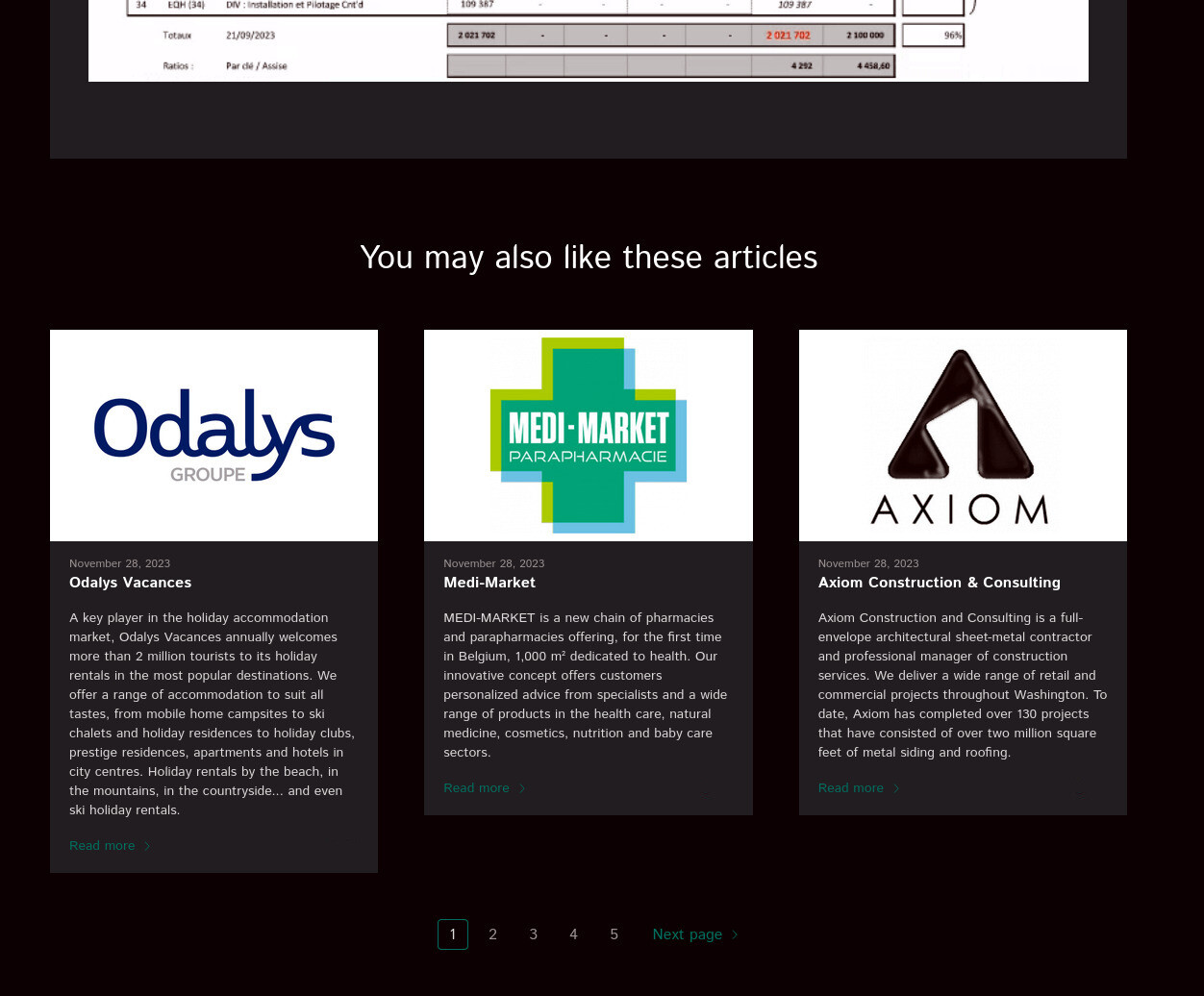1204x996 pixels.
Task: Go to pagination page 5
Action: pyautogui.click(x=615, y=934)
